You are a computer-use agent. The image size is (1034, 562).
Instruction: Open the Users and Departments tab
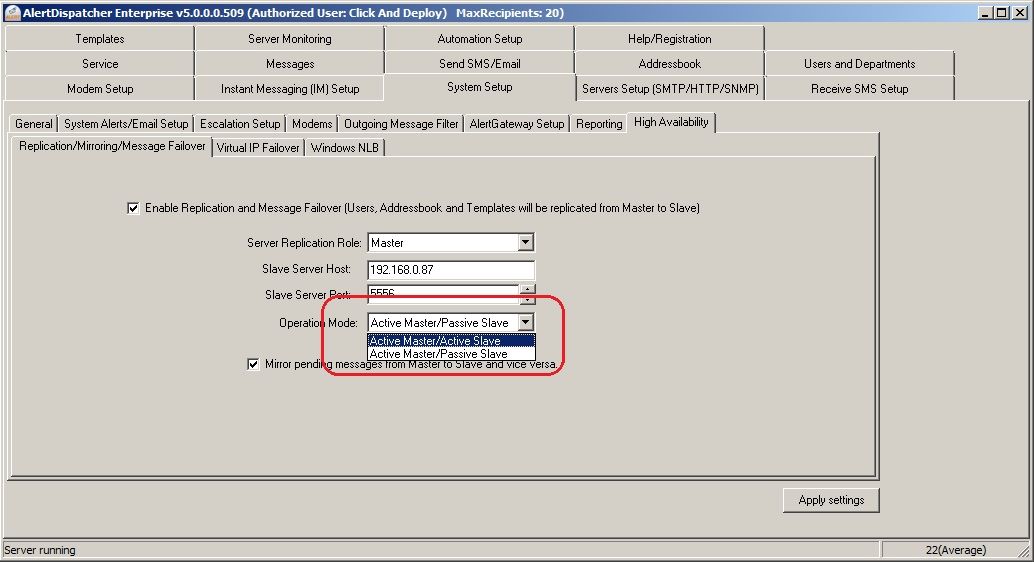pos(859,64)
